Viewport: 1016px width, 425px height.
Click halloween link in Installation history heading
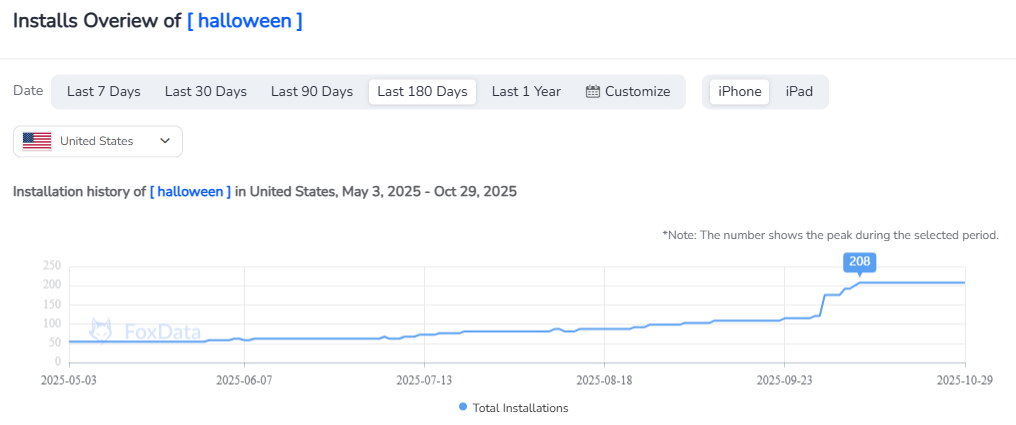click(190, 191)
